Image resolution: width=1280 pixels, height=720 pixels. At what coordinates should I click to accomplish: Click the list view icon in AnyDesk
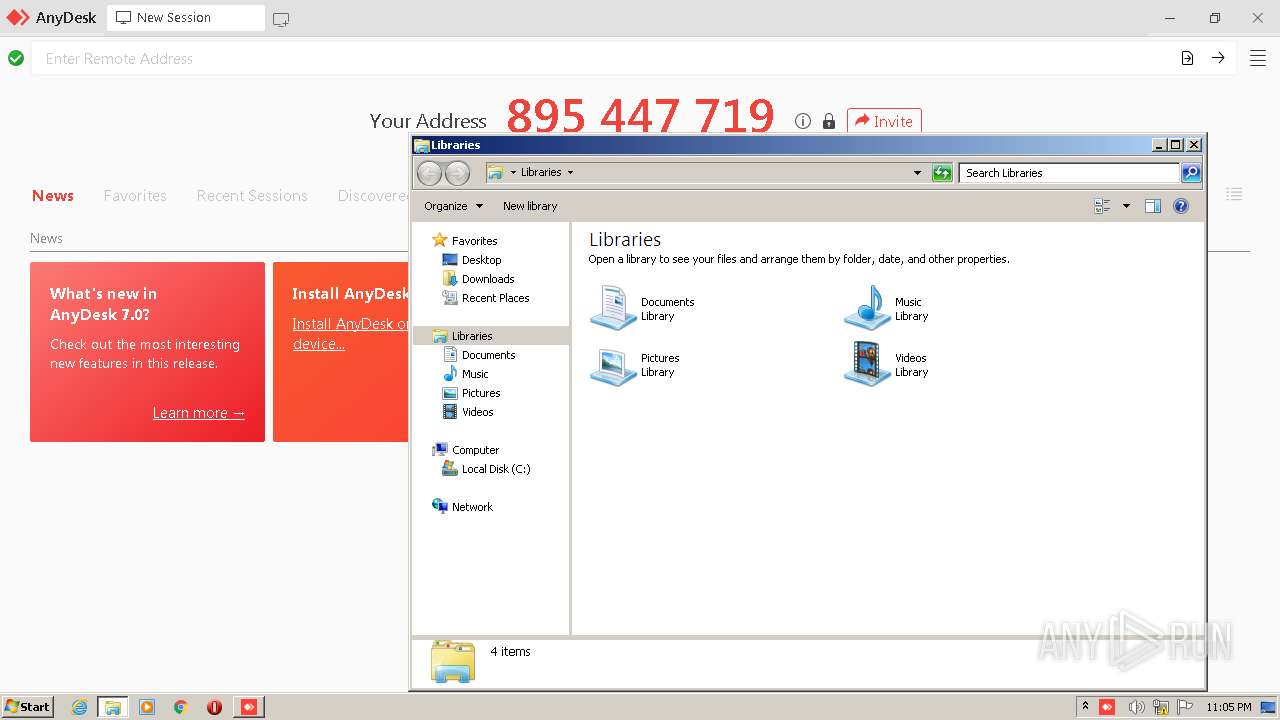click(x=1234, y=194)
